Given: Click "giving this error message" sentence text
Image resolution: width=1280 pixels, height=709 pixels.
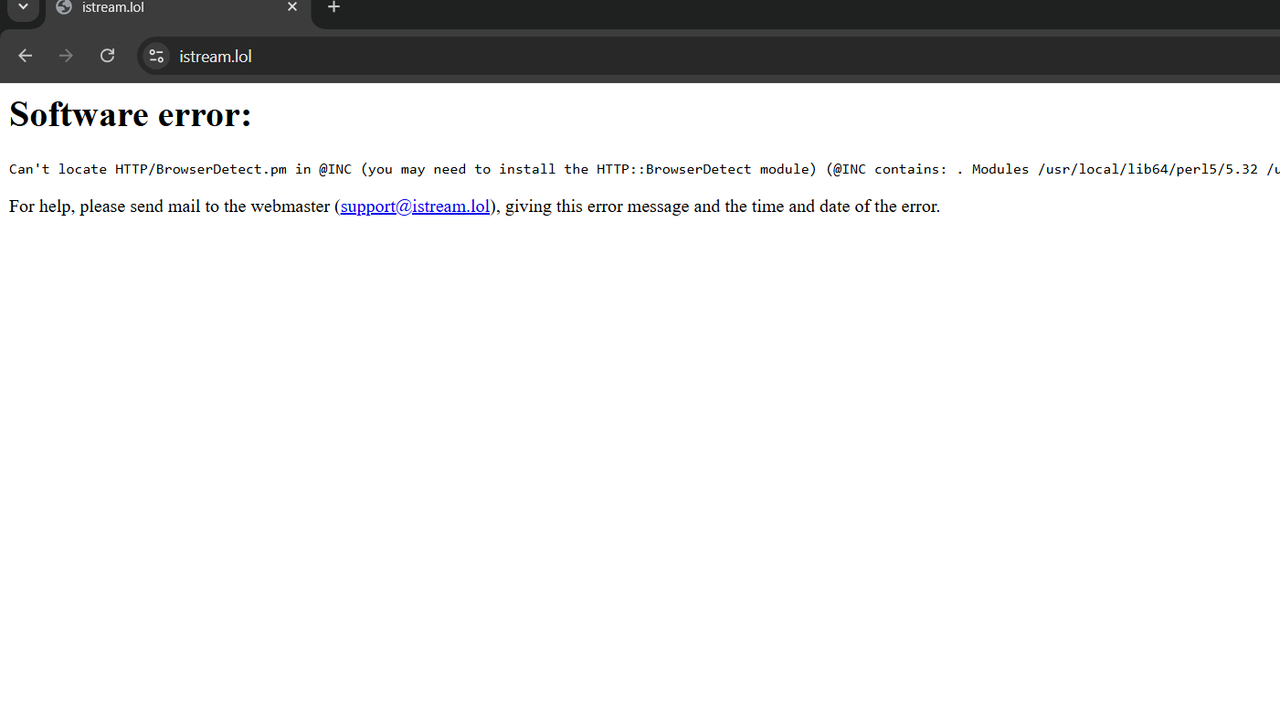Looking at the screenshot, I should tap(597, 207).
